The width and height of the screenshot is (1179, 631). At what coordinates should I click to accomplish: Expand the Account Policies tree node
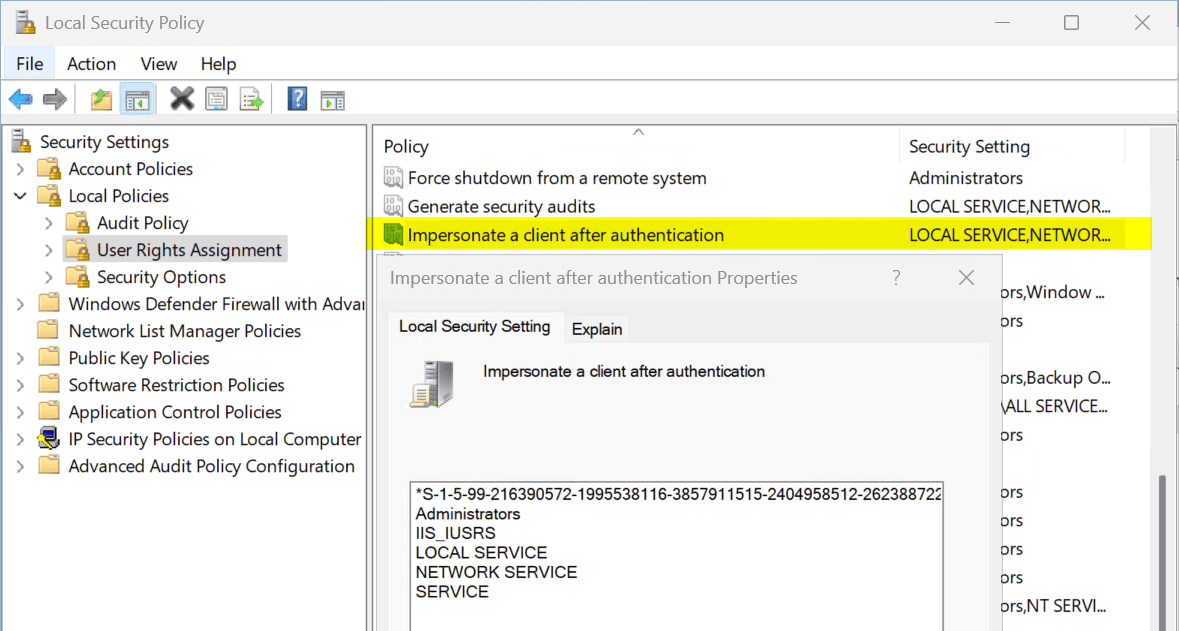pos(21,169)
